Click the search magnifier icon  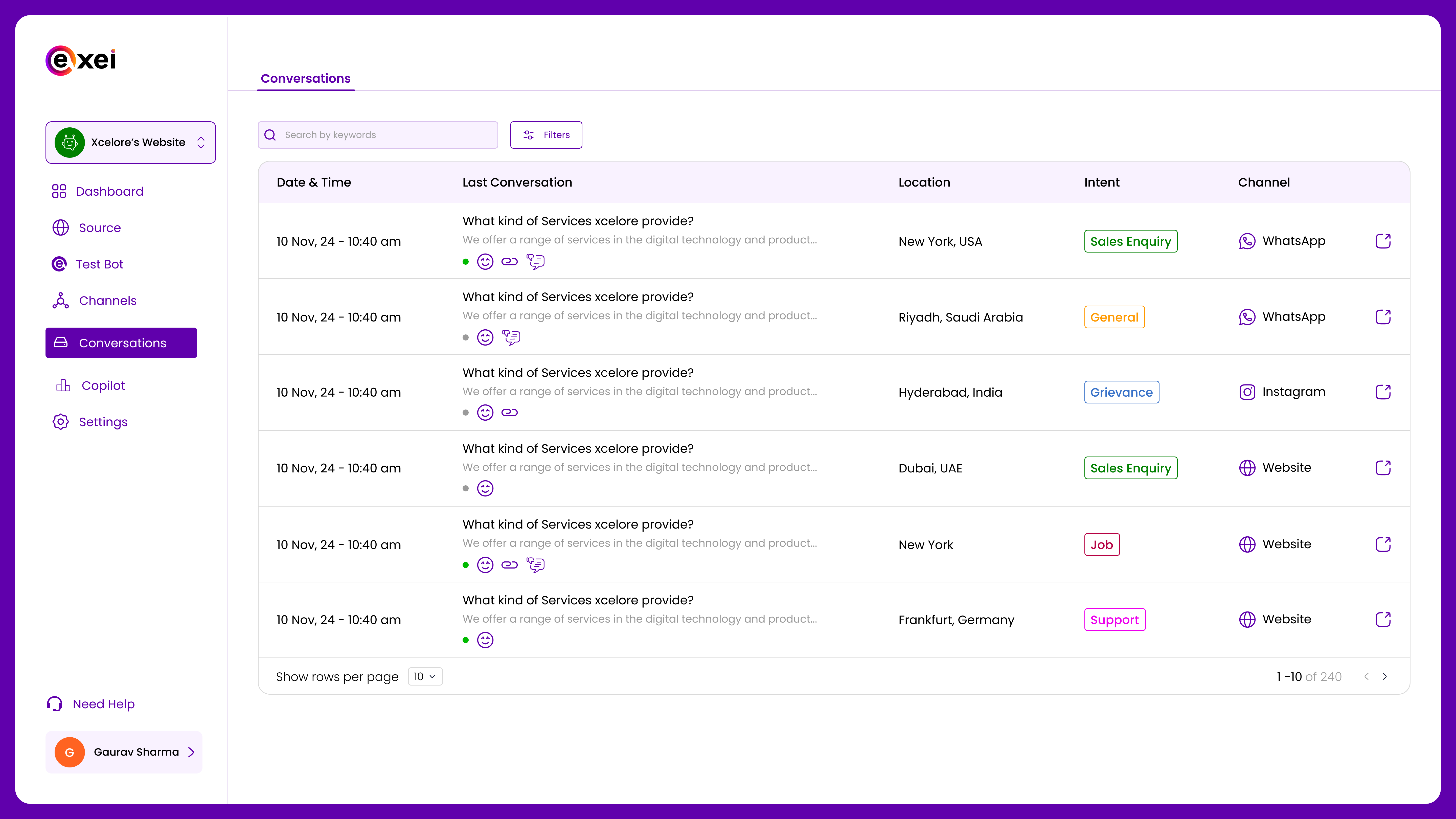click(x=270, y=135)
